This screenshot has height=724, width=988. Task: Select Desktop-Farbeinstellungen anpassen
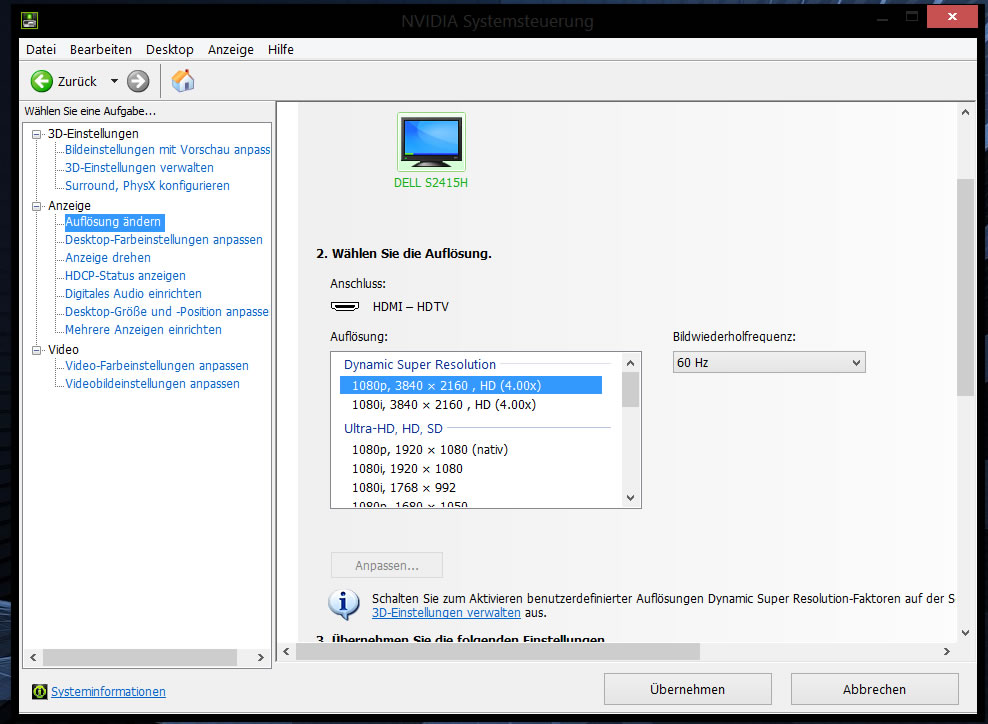coord(164,240)
